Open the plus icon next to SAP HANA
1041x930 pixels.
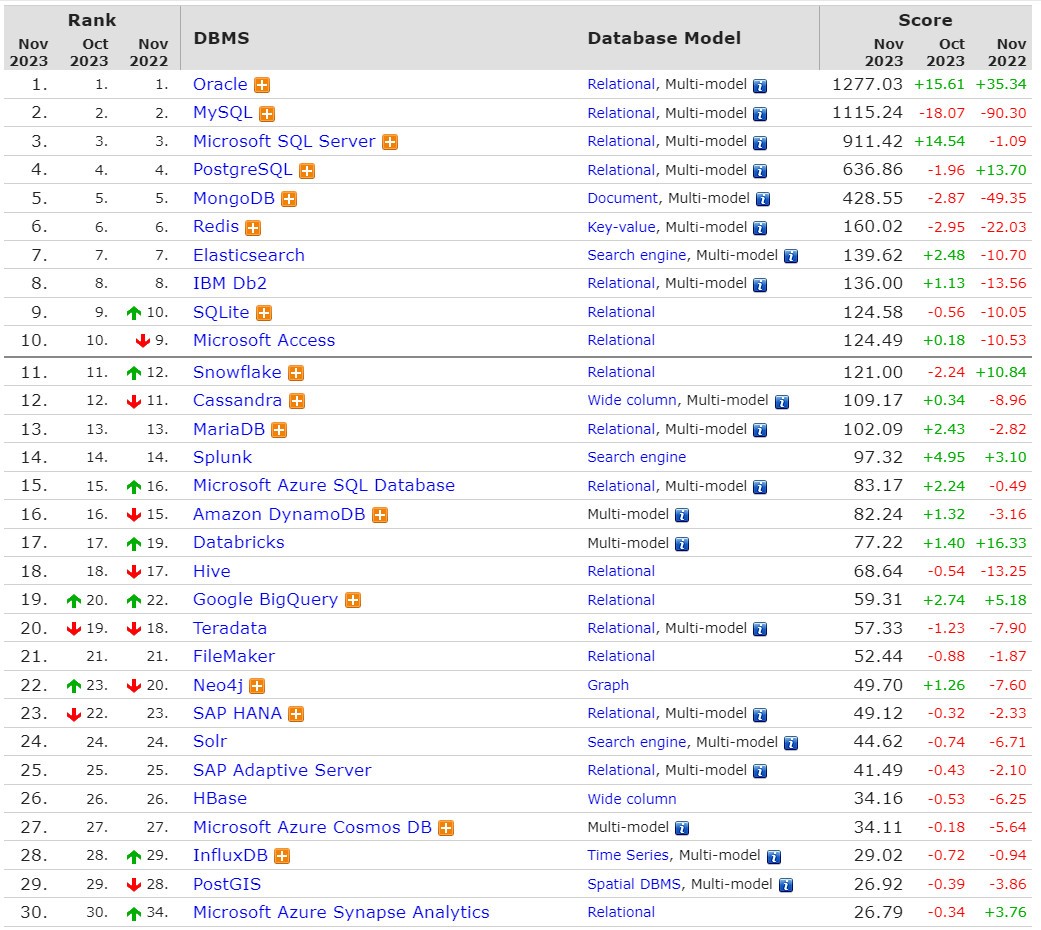(x=296, y=714)
